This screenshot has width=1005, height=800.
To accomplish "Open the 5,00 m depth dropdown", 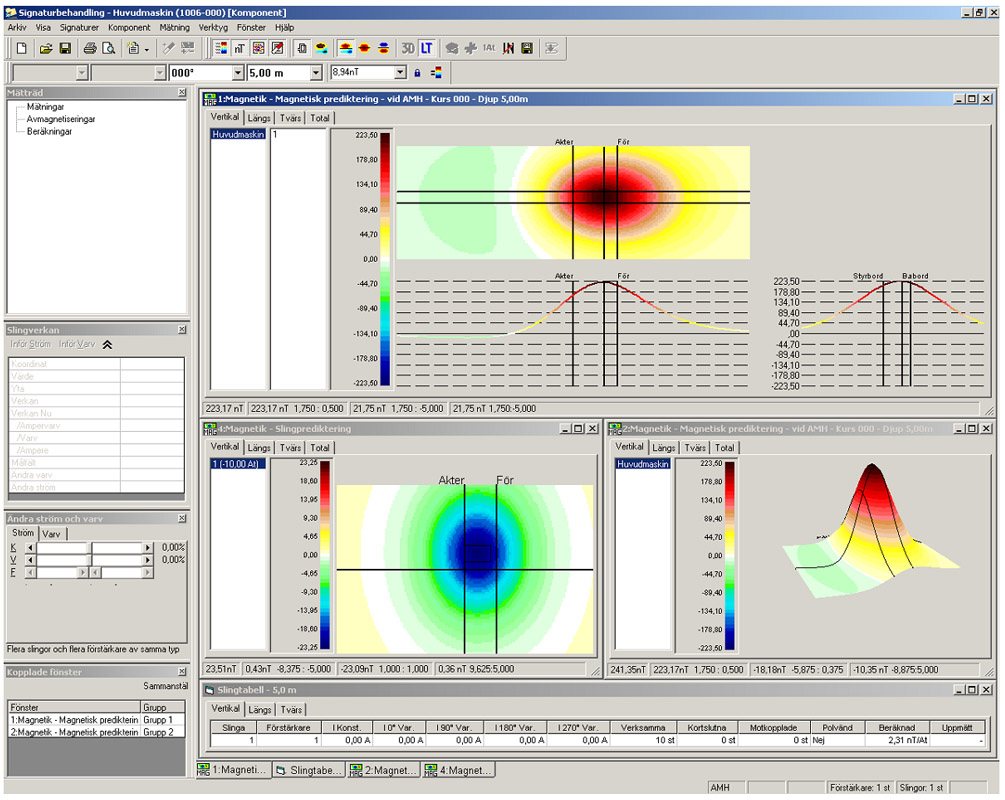I will click(316, 73).
